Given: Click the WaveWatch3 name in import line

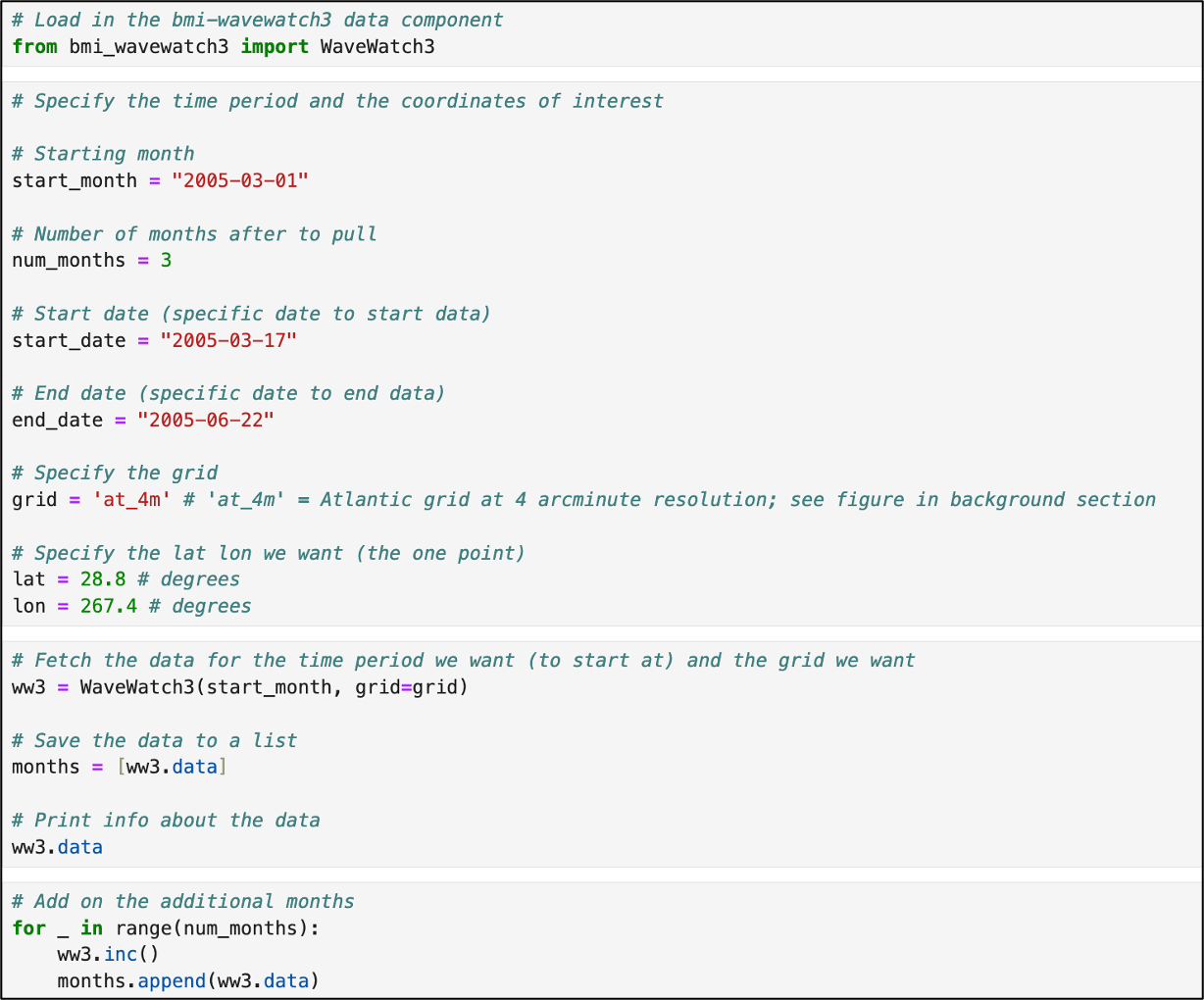Looking at the screenshot, I should click(377, 47).
